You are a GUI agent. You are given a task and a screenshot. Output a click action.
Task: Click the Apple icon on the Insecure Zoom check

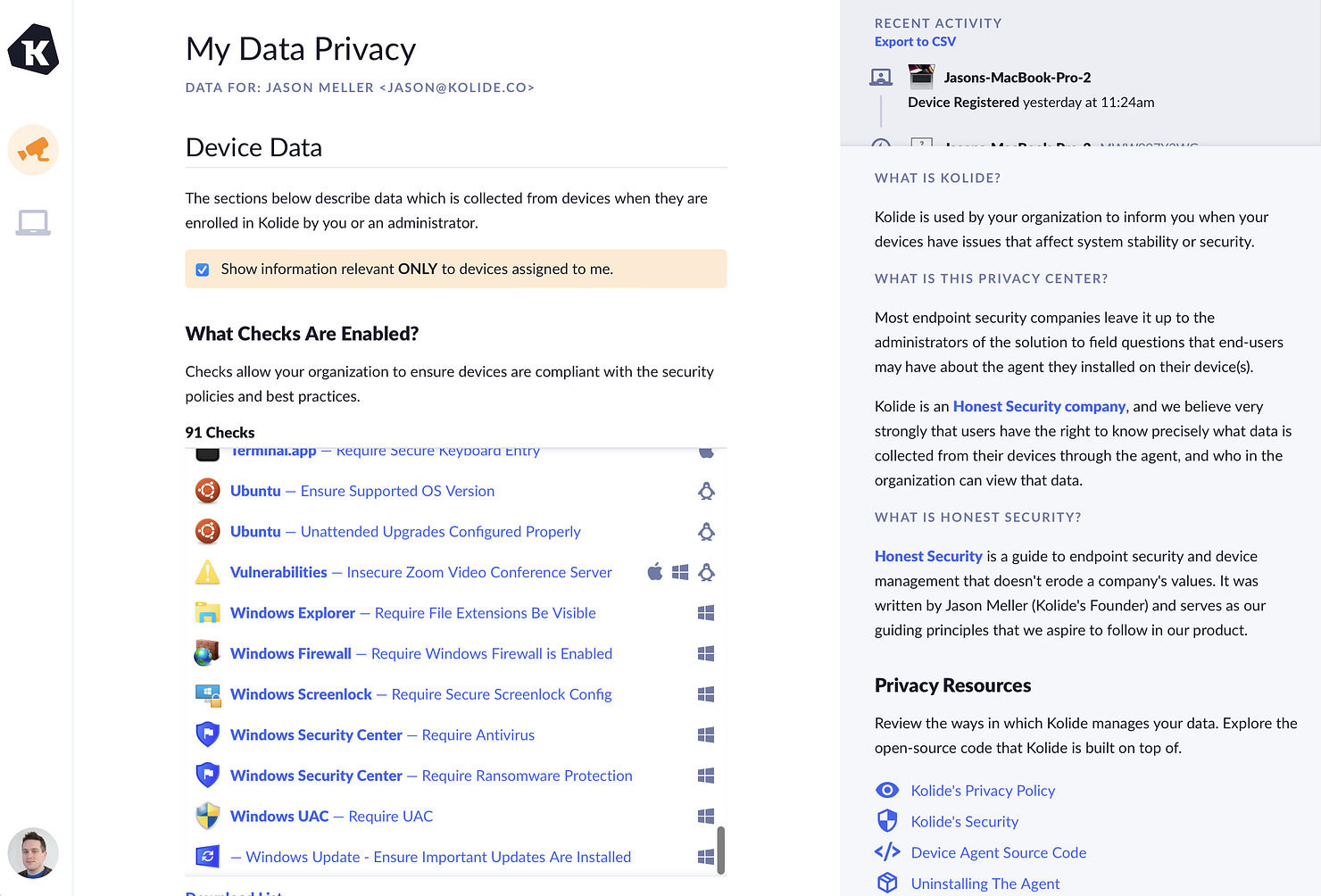(x=655, y=572)
